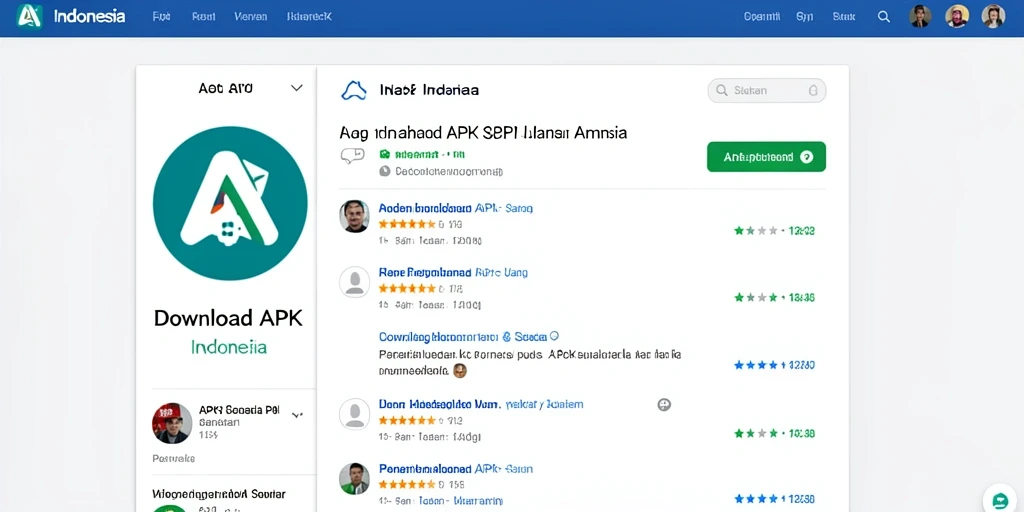Open third user avatar in top bar

(x=993, y=16)
